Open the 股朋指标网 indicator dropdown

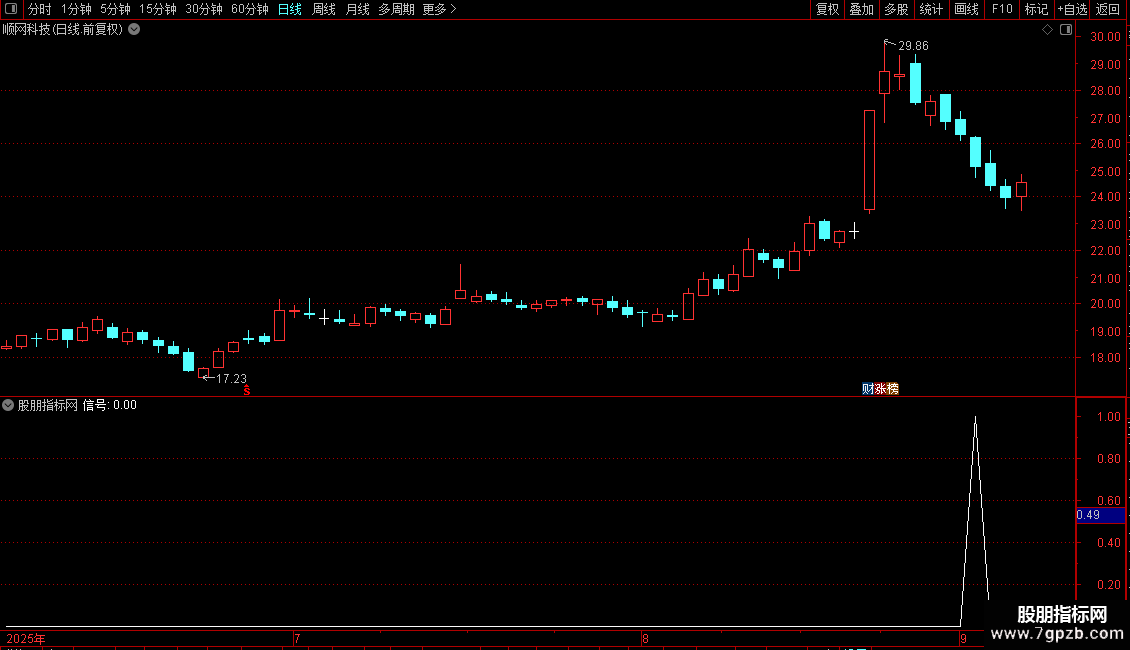(8, 405)
